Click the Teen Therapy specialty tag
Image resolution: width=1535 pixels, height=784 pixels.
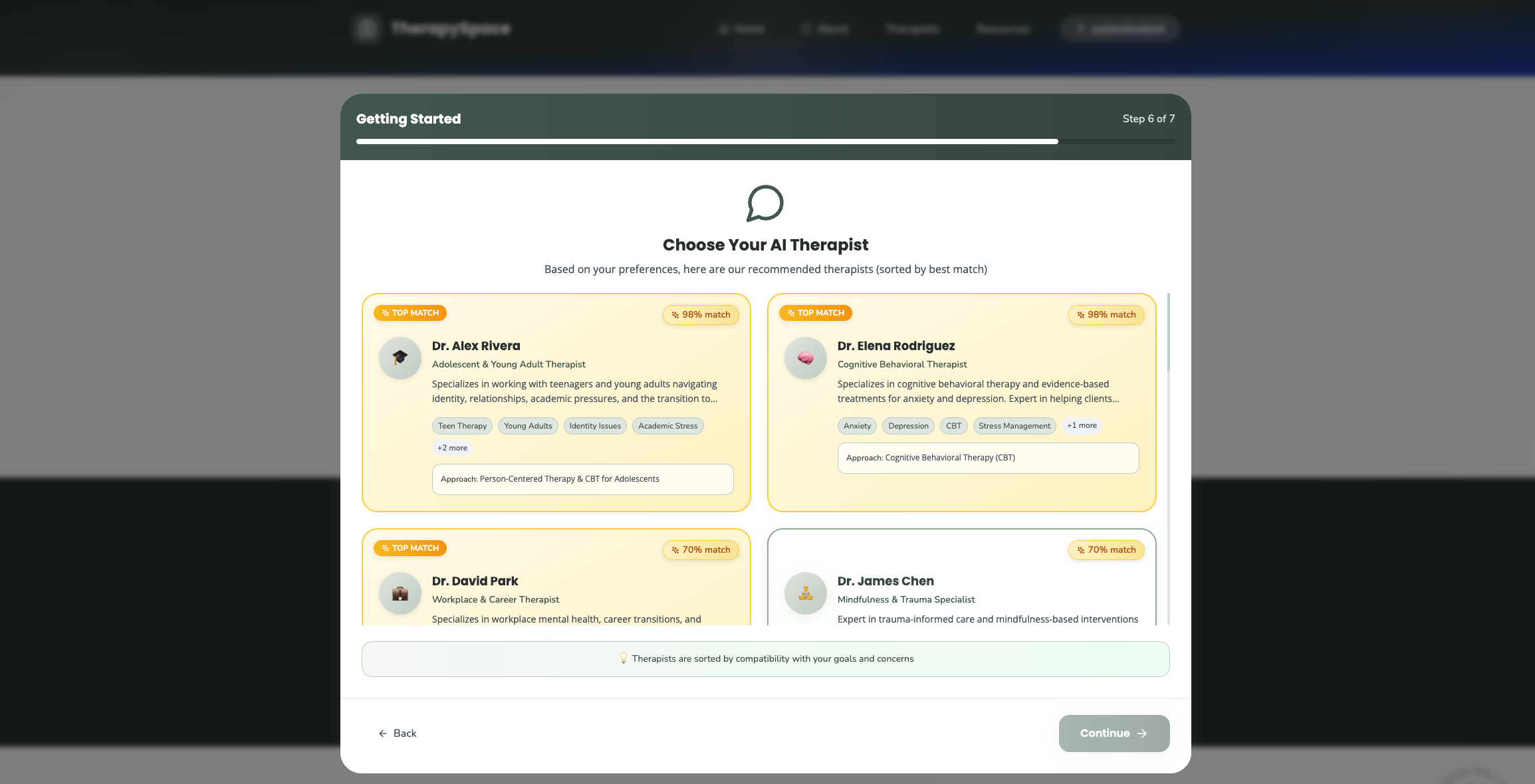[x=462, y=426]
